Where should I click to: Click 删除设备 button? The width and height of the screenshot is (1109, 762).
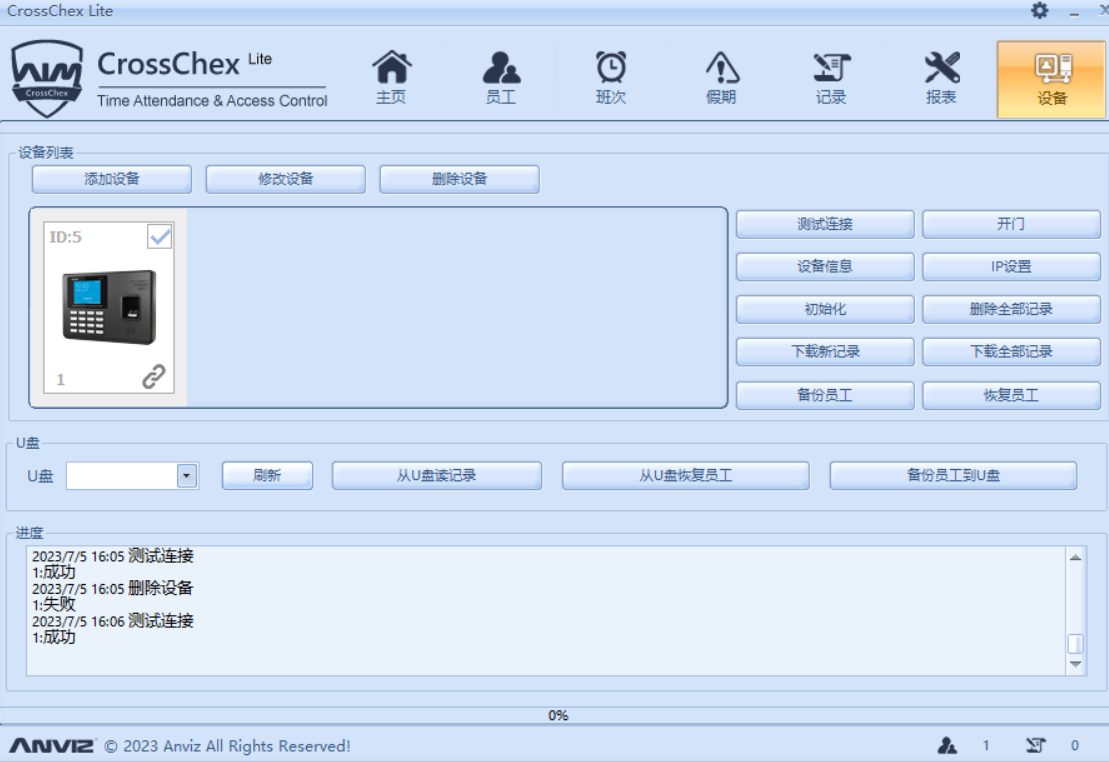pyautogui.click(x=460, y=179)
